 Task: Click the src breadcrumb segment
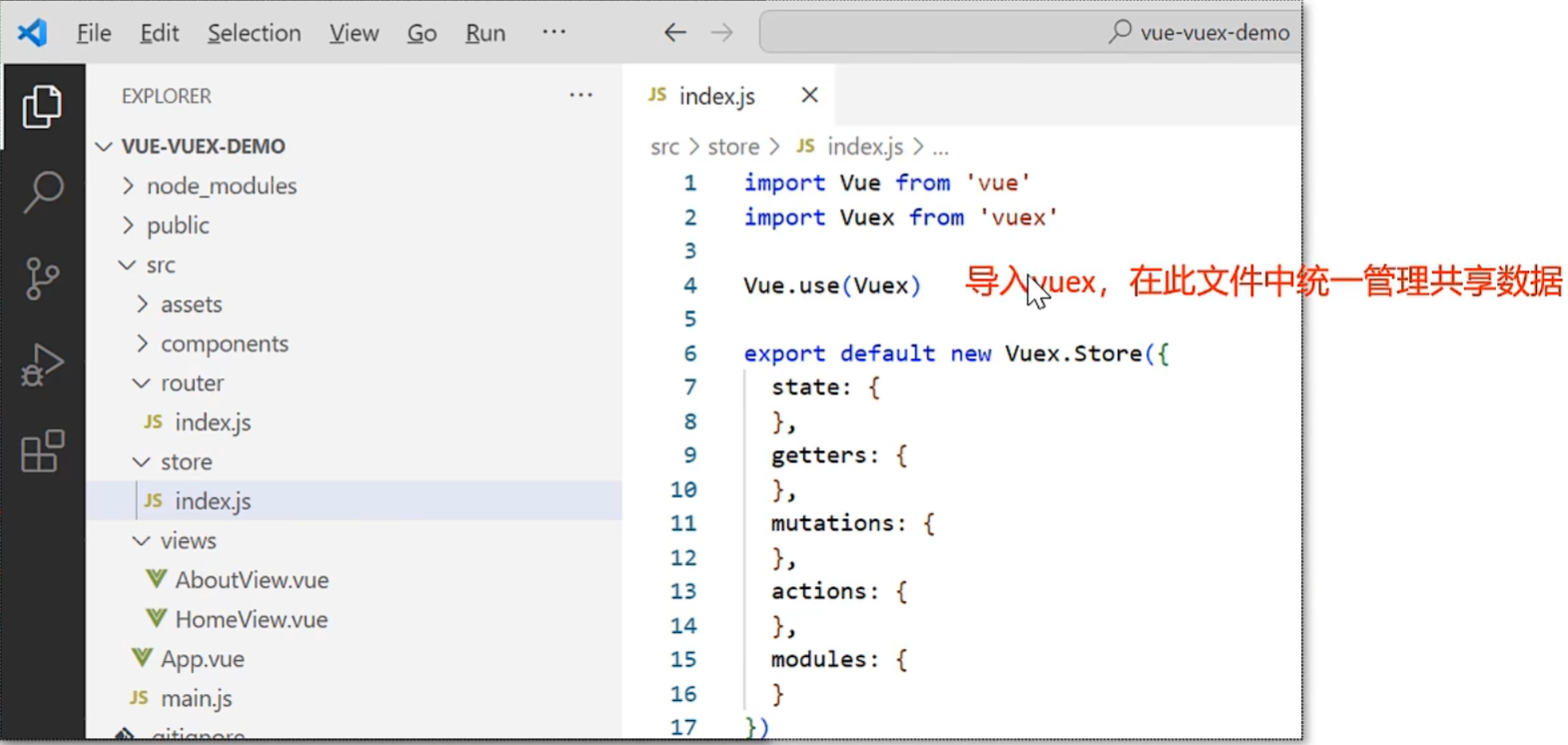[664, 147]
